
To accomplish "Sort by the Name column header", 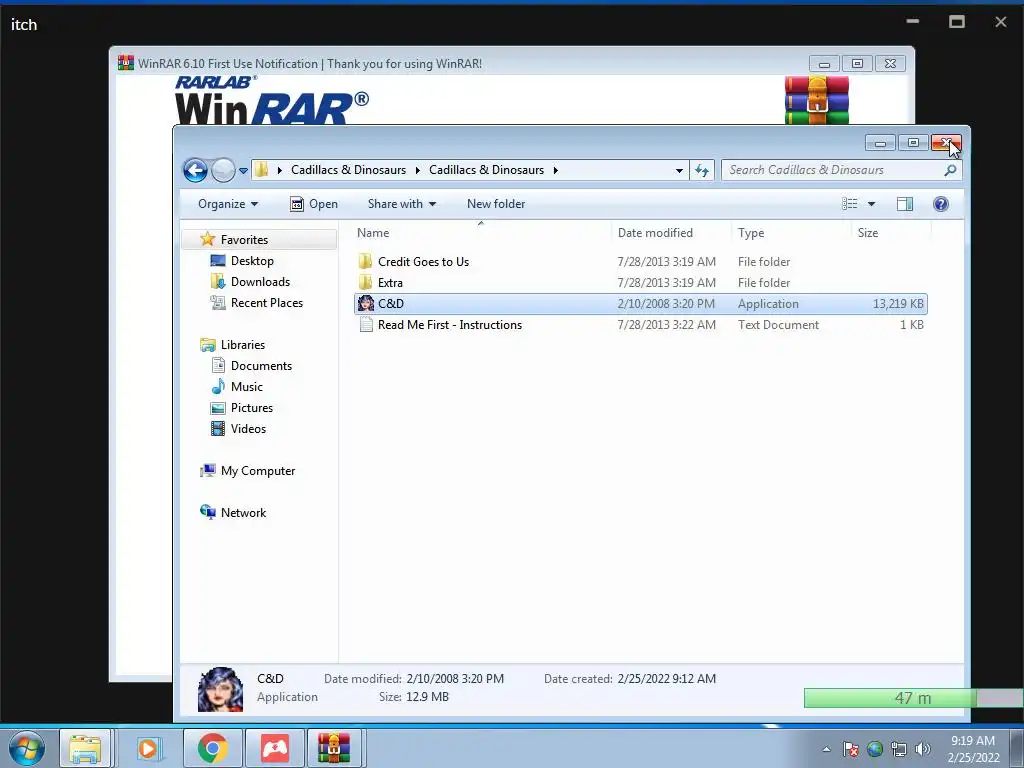I will click(x=373, y=233).
